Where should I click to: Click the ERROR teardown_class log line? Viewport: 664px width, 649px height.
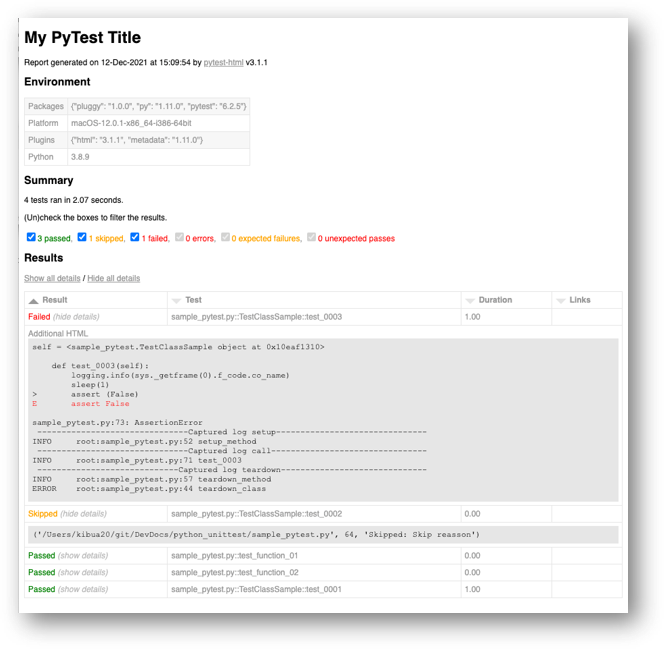(x=149, y=489)
